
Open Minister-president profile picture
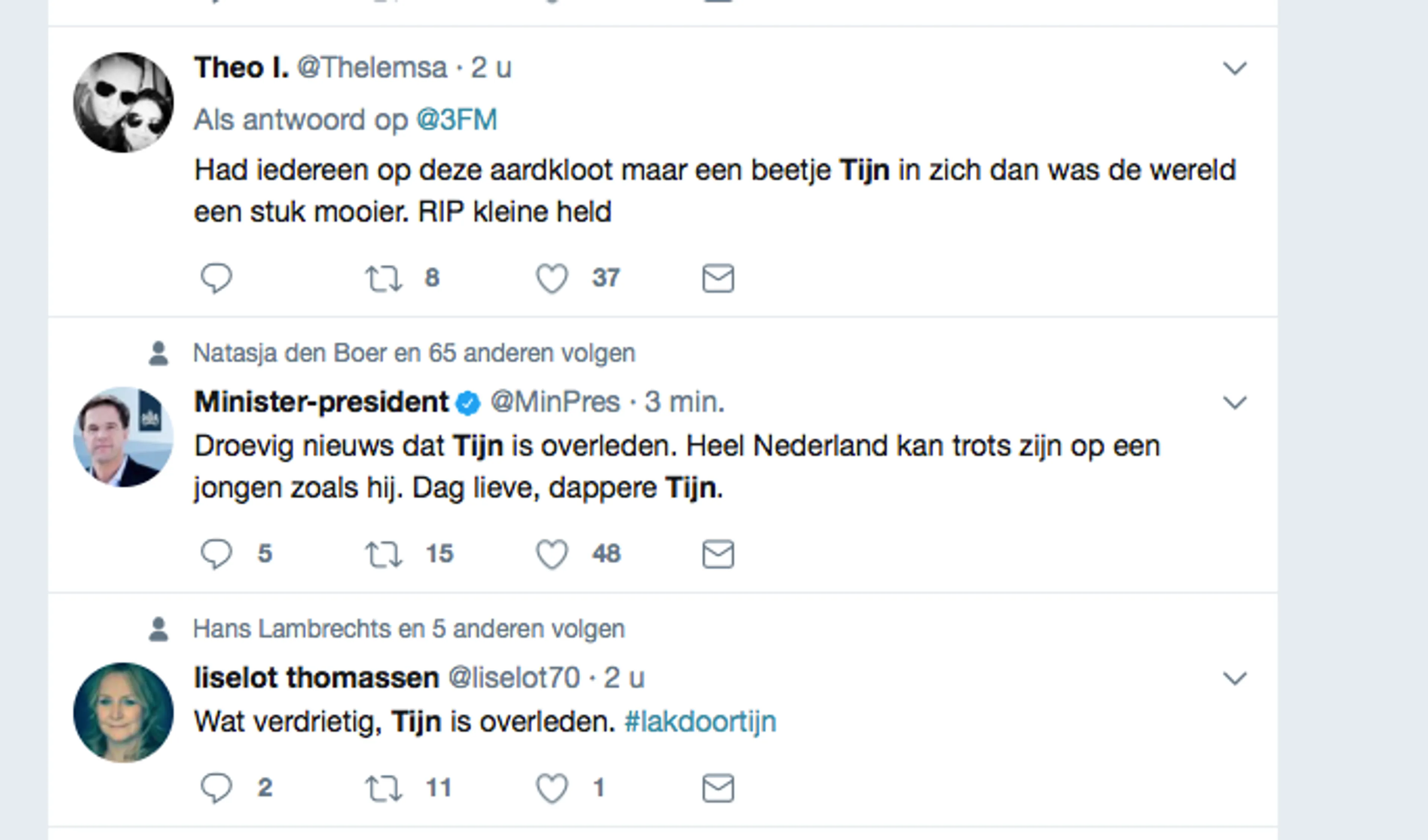123,437
